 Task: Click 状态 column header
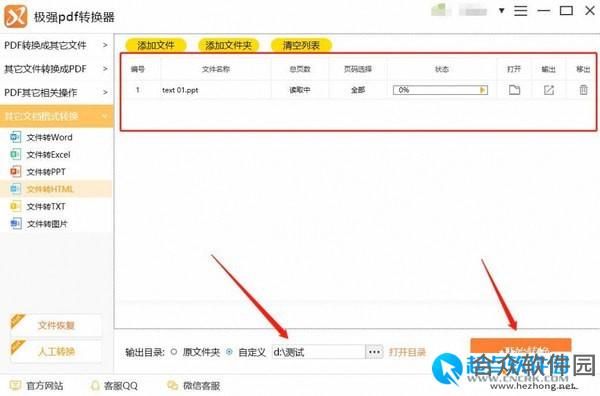point(442,69)
